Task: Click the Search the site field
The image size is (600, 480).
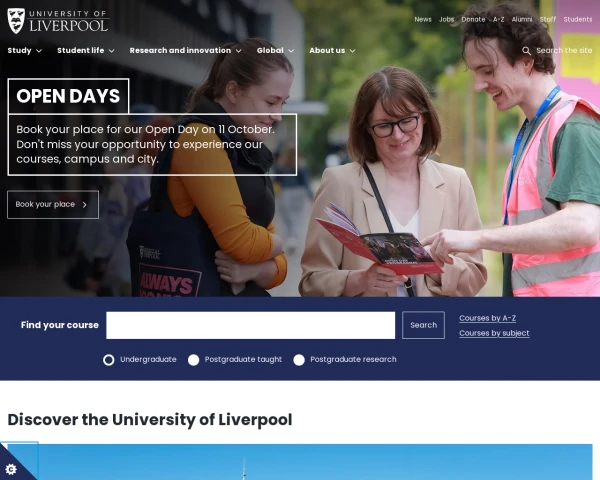Action: pos(564,51)
